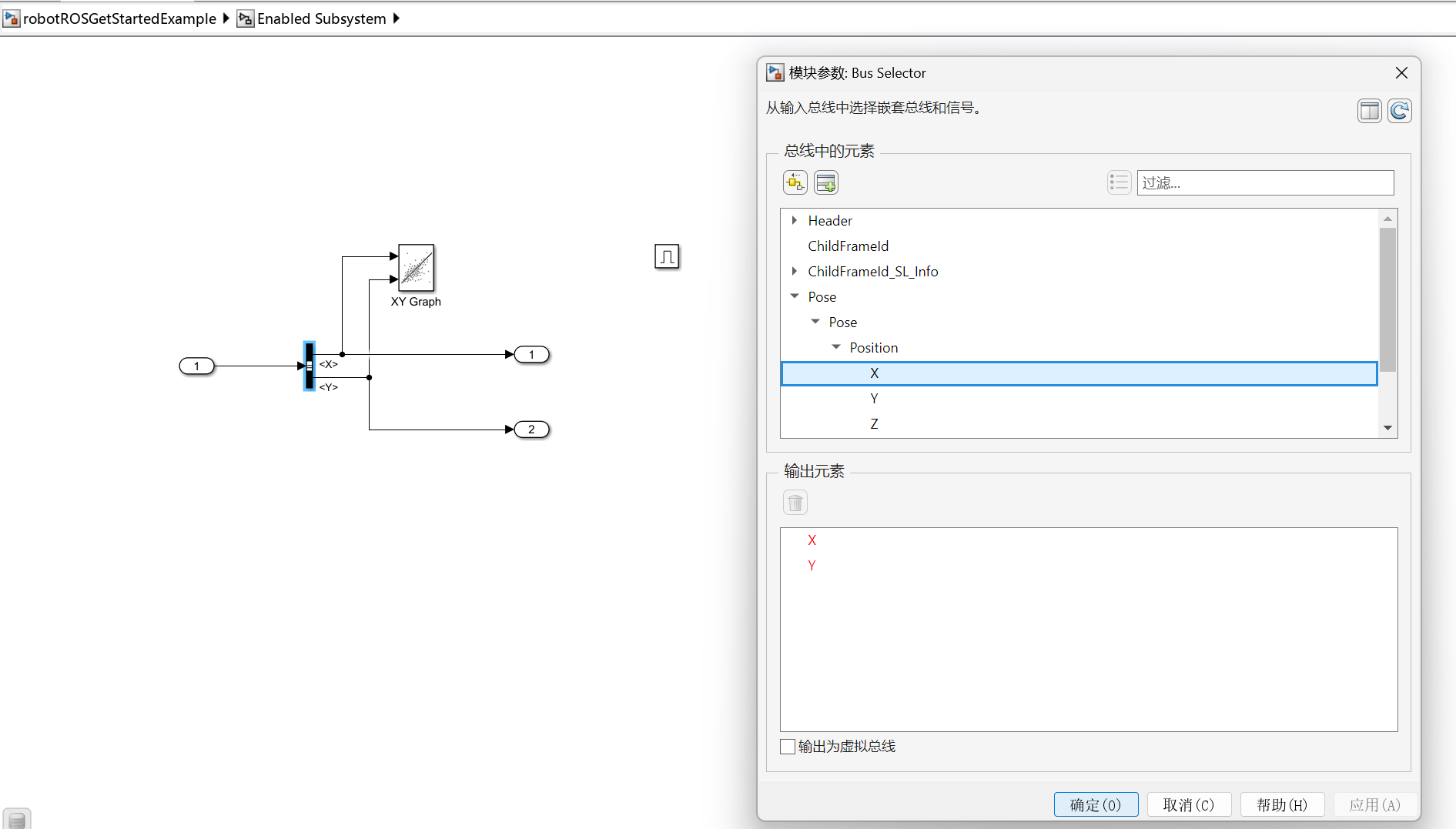Select Position row text in tree
The height and width of the screenshot is (829, 1456).
(x=873, y=348)
